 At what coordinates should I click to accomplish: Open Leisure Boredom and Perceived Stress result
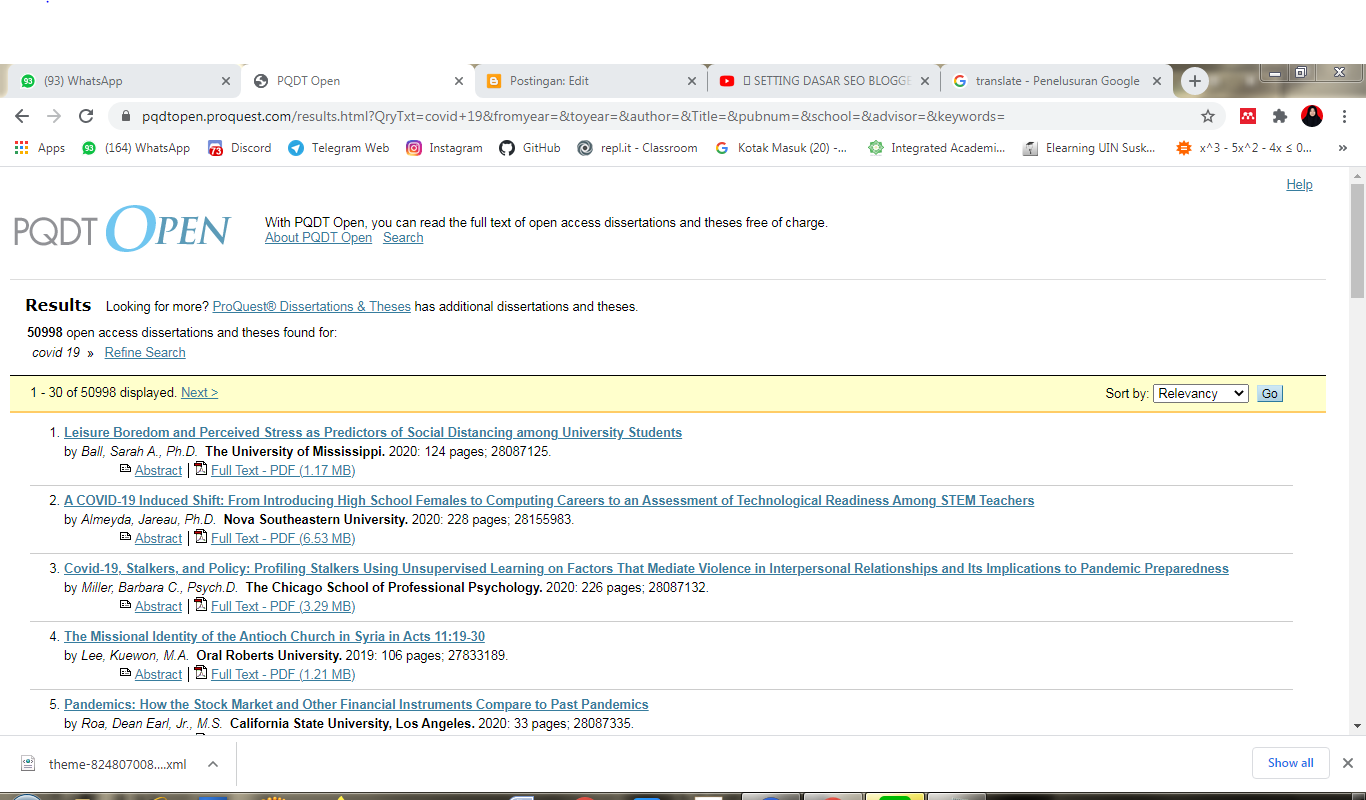point(373,433)
